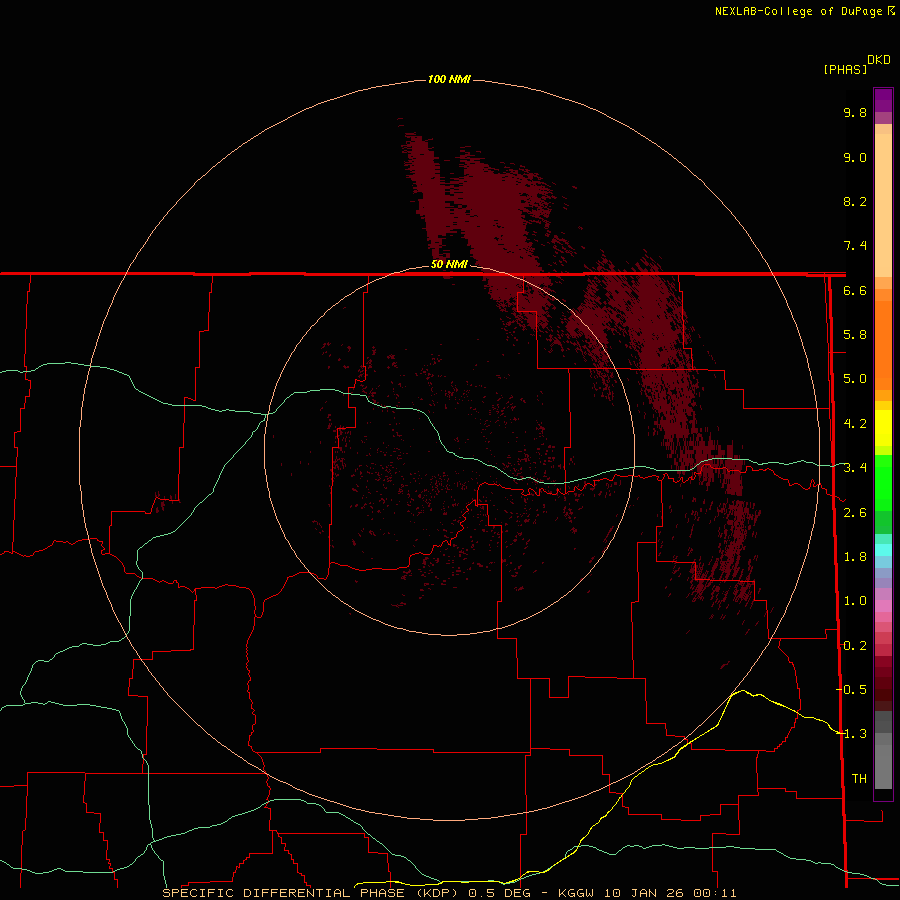
Task: Click the 7.4 value on the color scale
Action: tap(855, 246)
